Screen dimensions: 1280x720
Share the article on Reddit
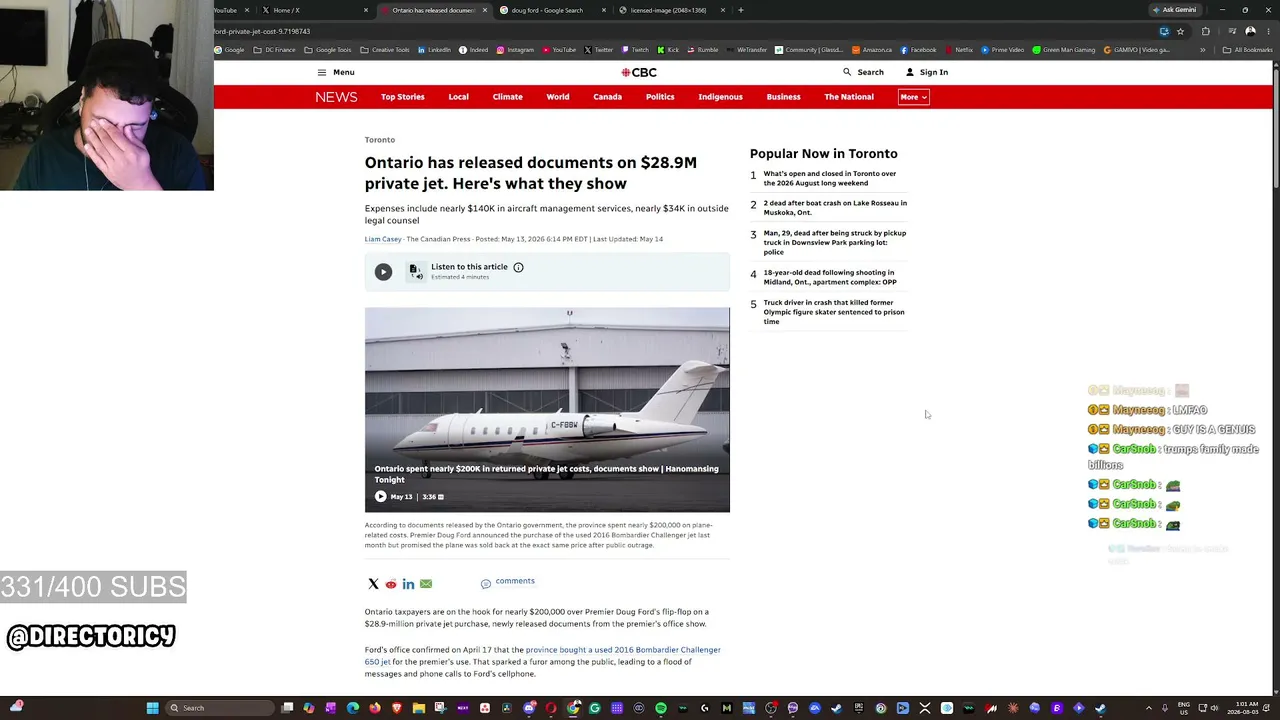[391, 584]
